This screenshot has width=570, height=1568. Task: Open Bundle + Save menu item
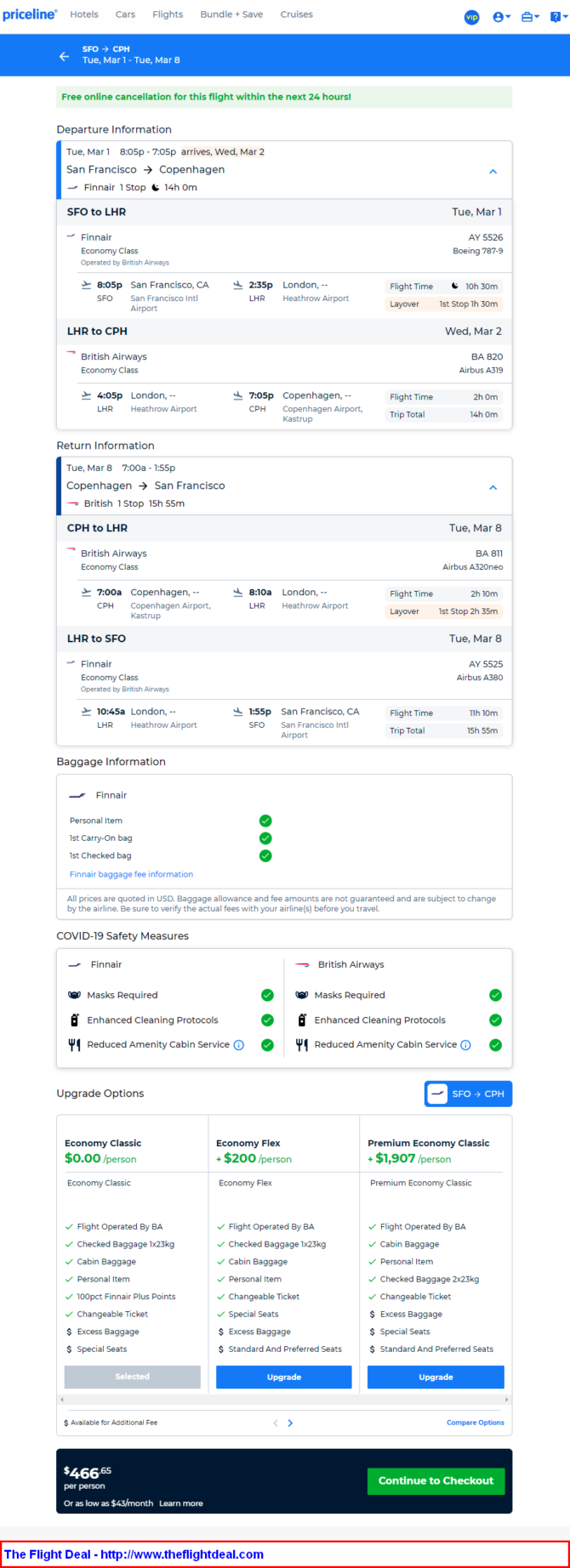[231, 14]
